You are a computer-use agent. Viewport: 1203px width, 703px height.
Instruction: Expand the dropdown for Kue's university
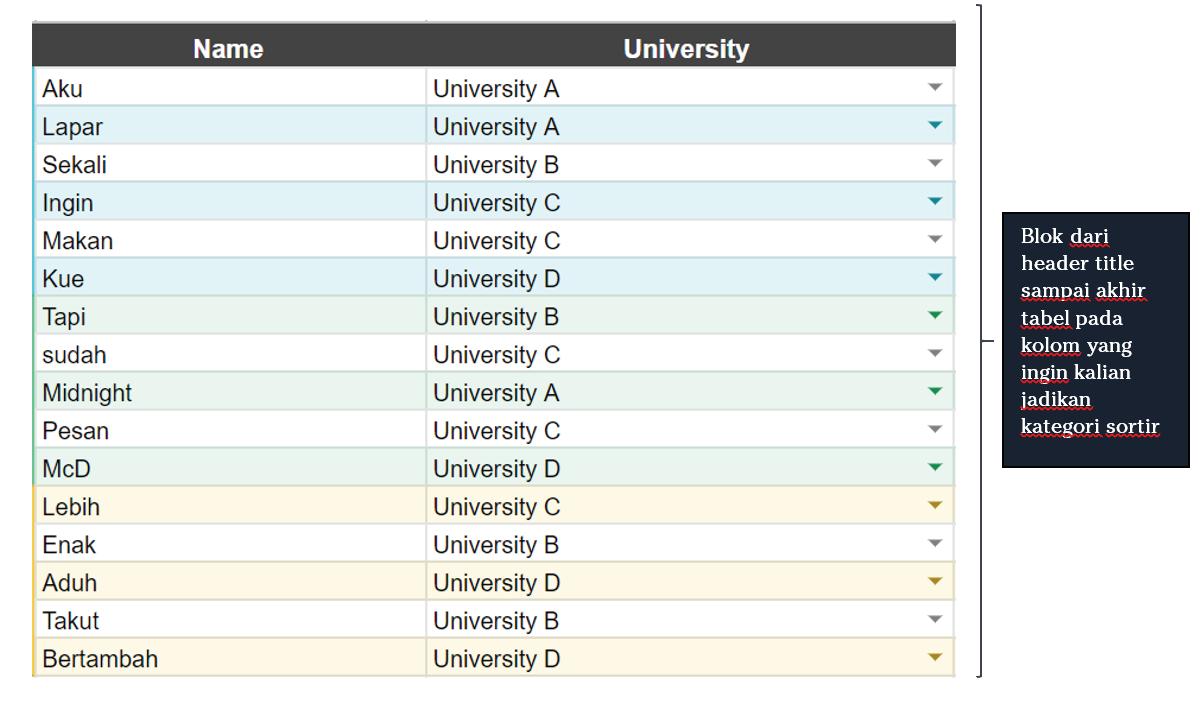[x=935, y=278]
